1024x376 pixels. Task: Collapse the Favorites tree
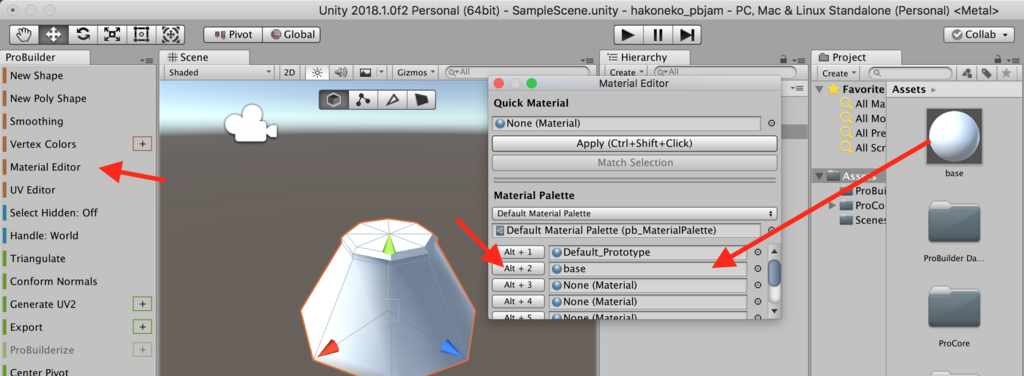pos(821,89)
